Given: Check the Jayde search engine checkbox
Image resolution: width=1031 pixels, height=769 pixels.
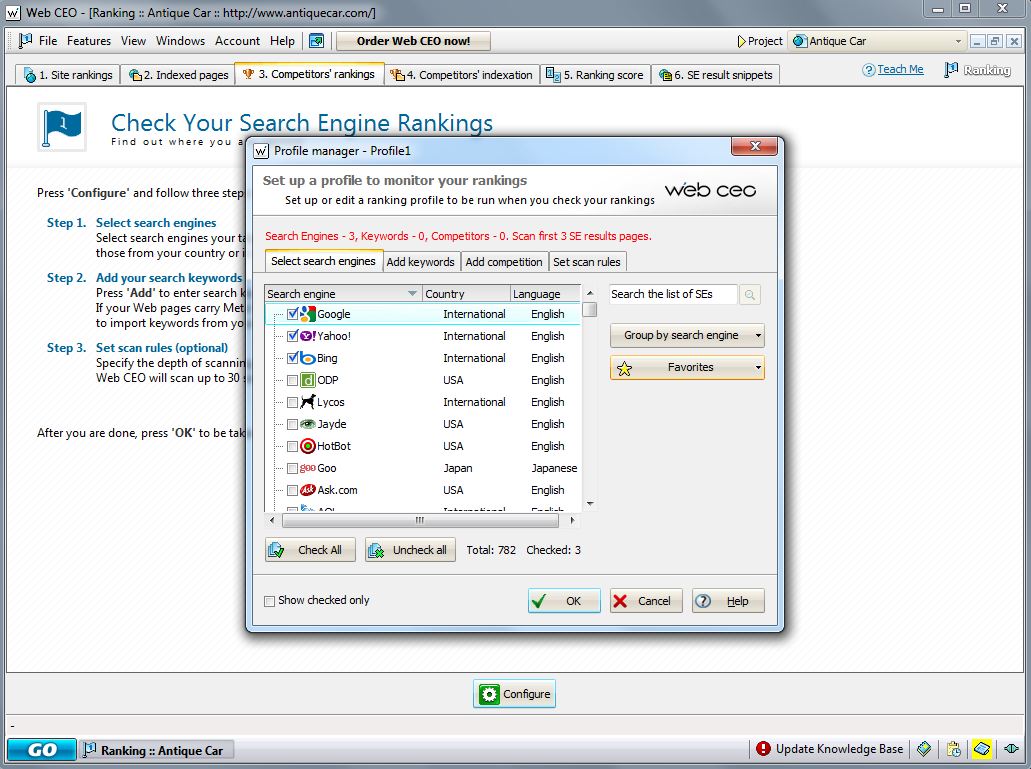Looking at the screenshot, I should pyautogui.click(x=293, y=424).
